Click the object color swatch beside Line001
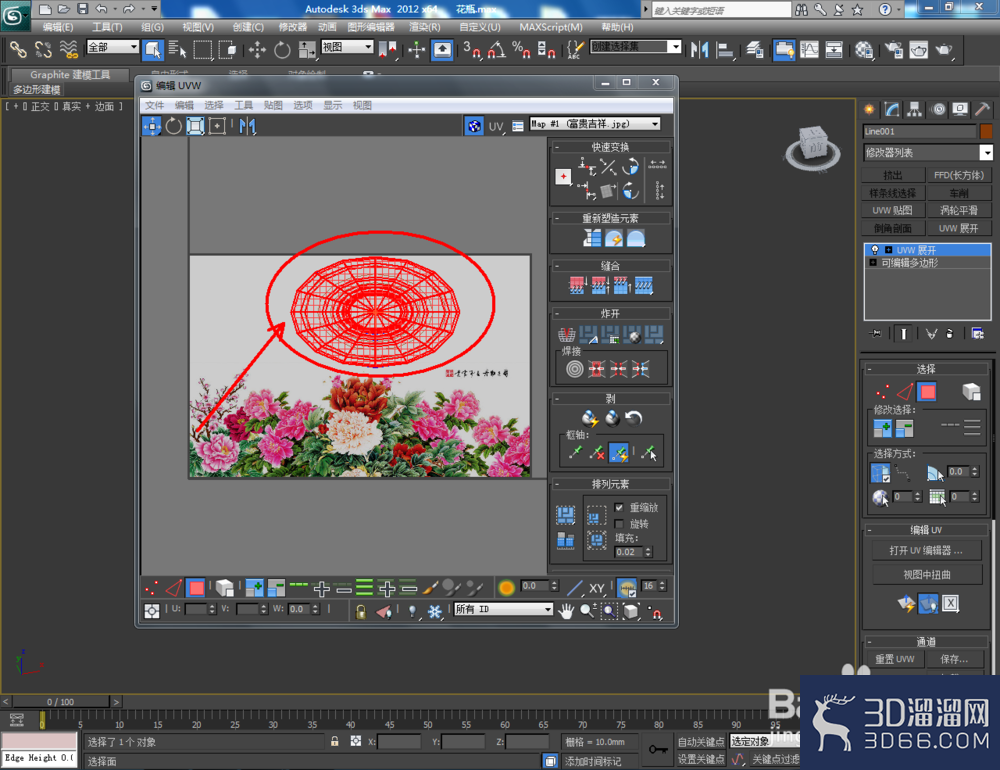 pyautogui.click(x=986, y=131)
